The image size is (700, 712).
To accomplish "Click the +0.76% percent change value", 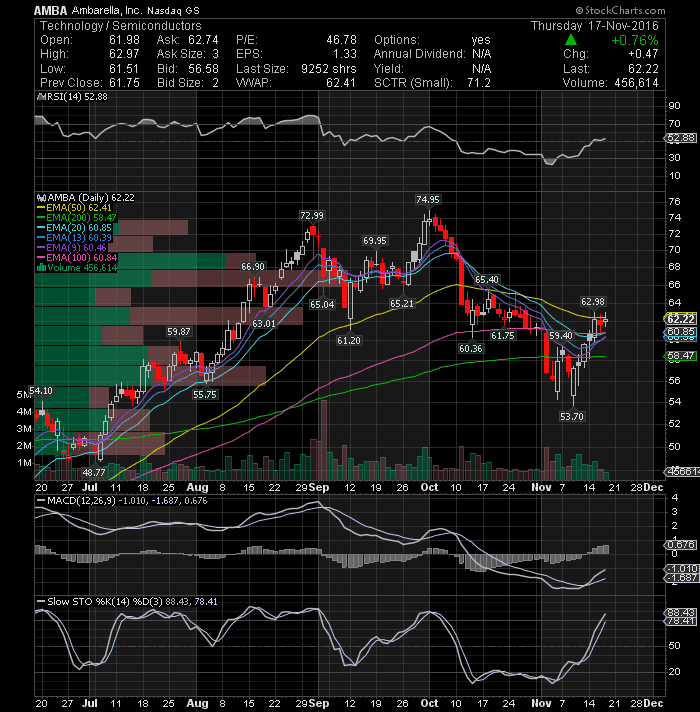I will pyautogui.click(x=635, y=40).
